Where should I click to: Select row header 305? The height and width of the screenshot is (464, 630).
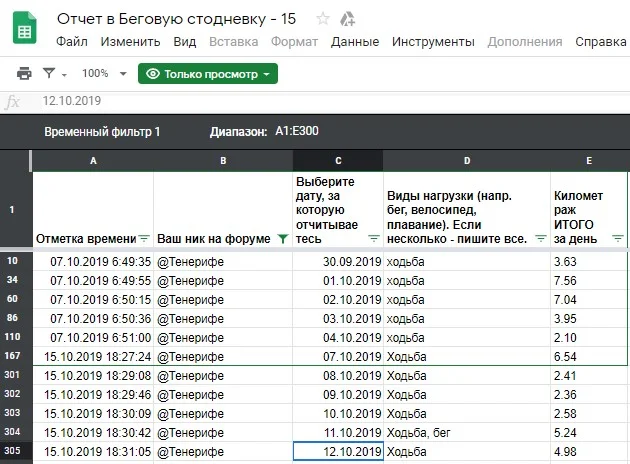click(x=12, y=451)
